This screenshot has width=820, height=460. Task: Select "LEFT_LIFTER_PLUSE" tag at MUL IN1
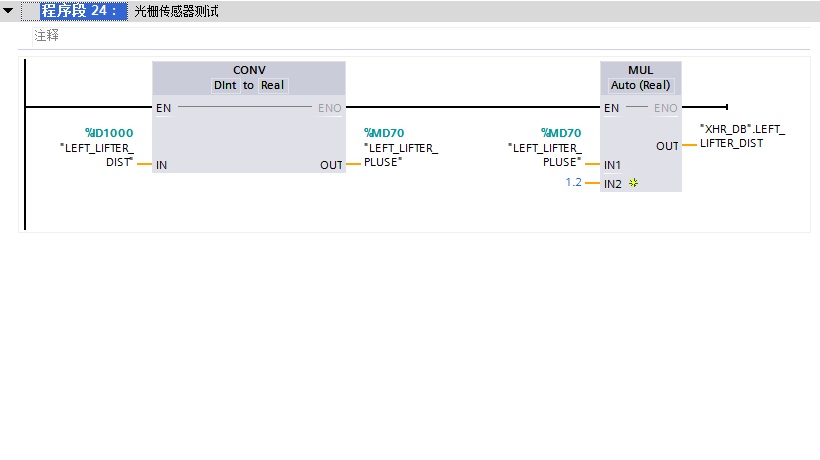544,155
